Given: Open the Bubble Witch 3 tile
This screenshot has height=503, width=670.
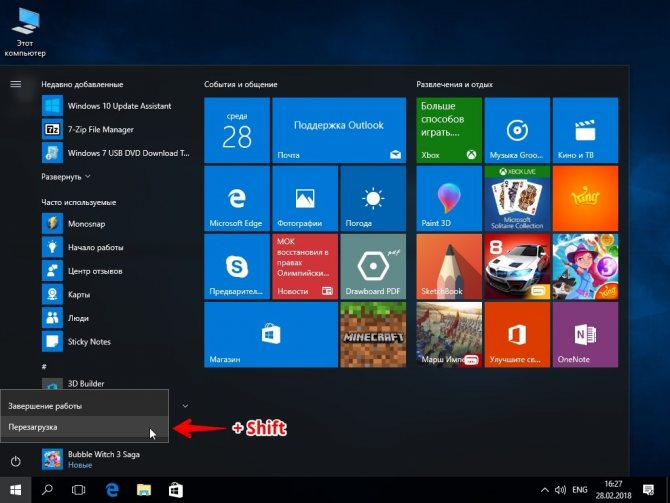Looking at the screenshot, I should click(x=585, y=266).
